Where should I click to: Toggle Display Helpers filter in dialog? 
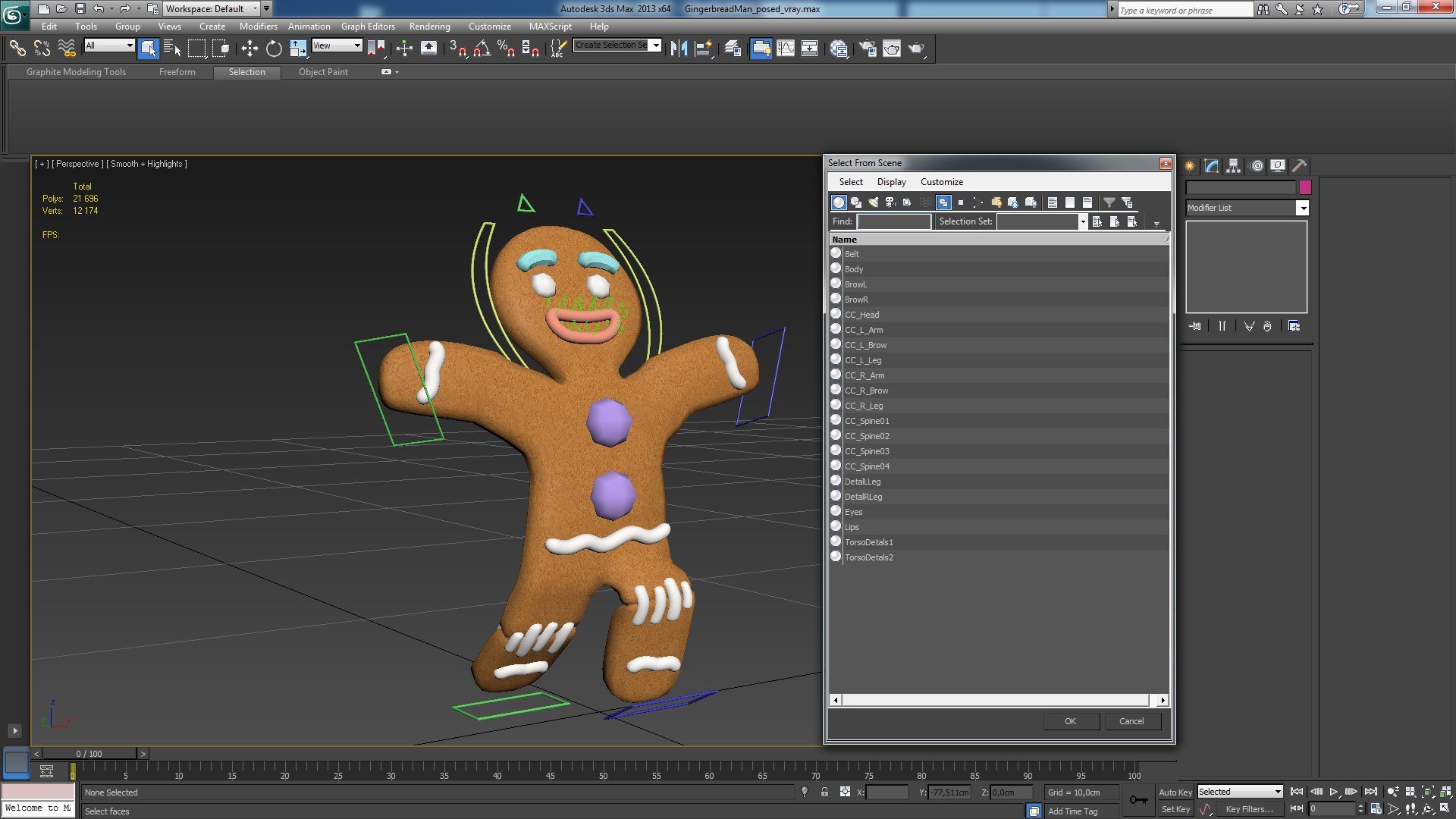(x=907, y=202)
